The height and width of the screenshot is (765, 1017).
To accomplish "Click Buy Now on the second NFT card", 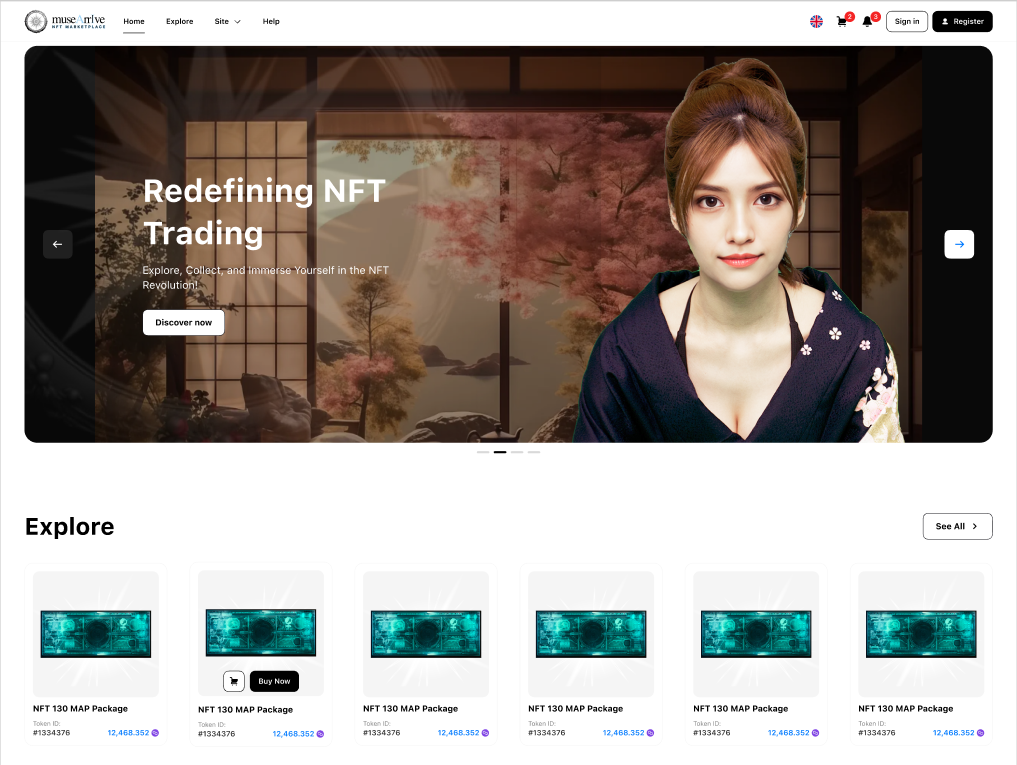I will coord(274,681).
